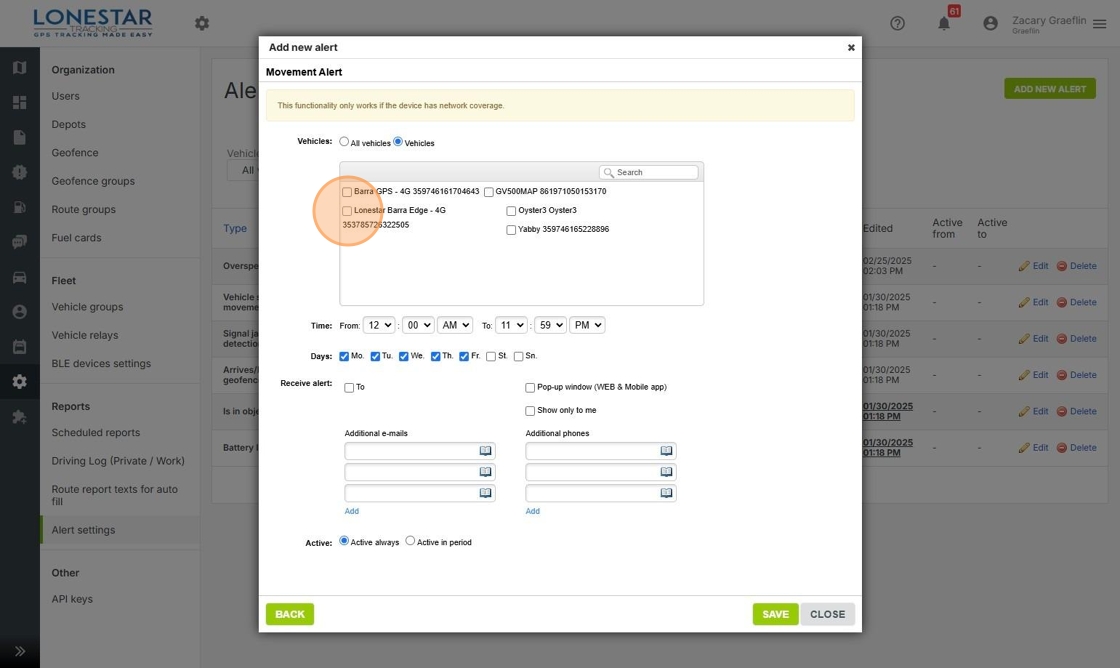This screenshot has height=668, width=1120.
Task: Open the chat messages icon in sidebar
Action: pyautogui.click(x=19, y=242)
